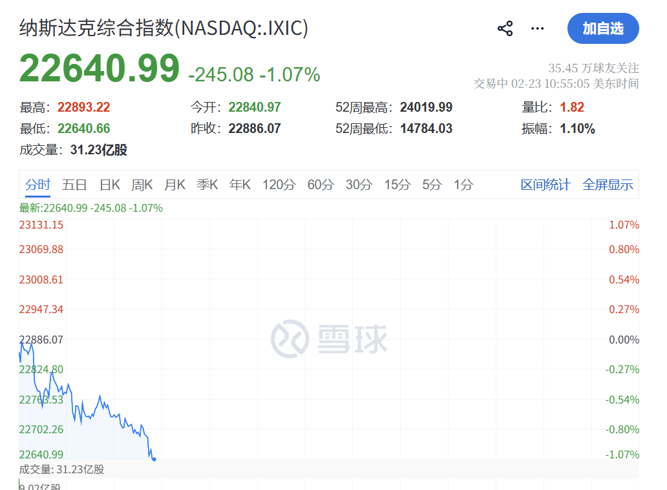This screenshot has width=667, height=490.
Task: Open the 周K chart view
Action: click(142, 184)
